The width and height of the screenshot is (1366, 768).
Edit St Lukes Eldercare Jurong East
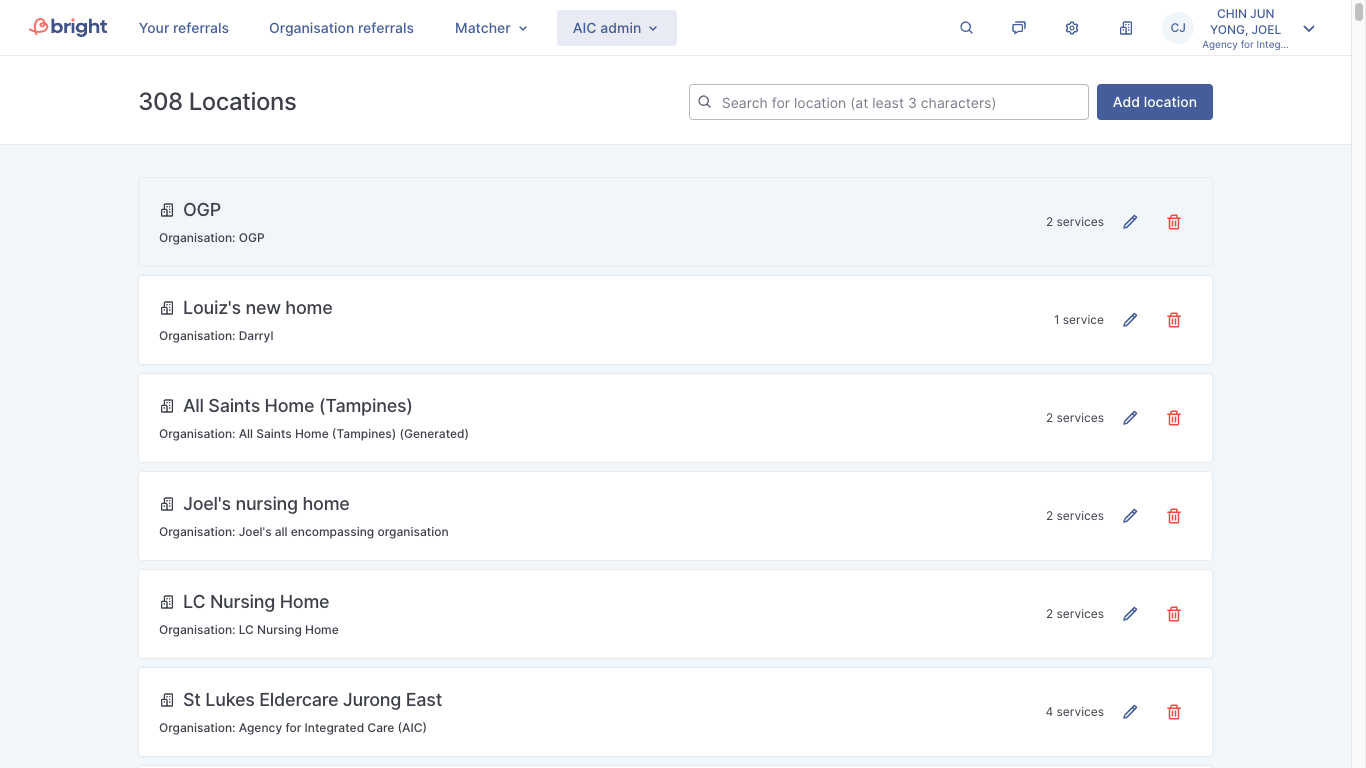click(1130, 712)
